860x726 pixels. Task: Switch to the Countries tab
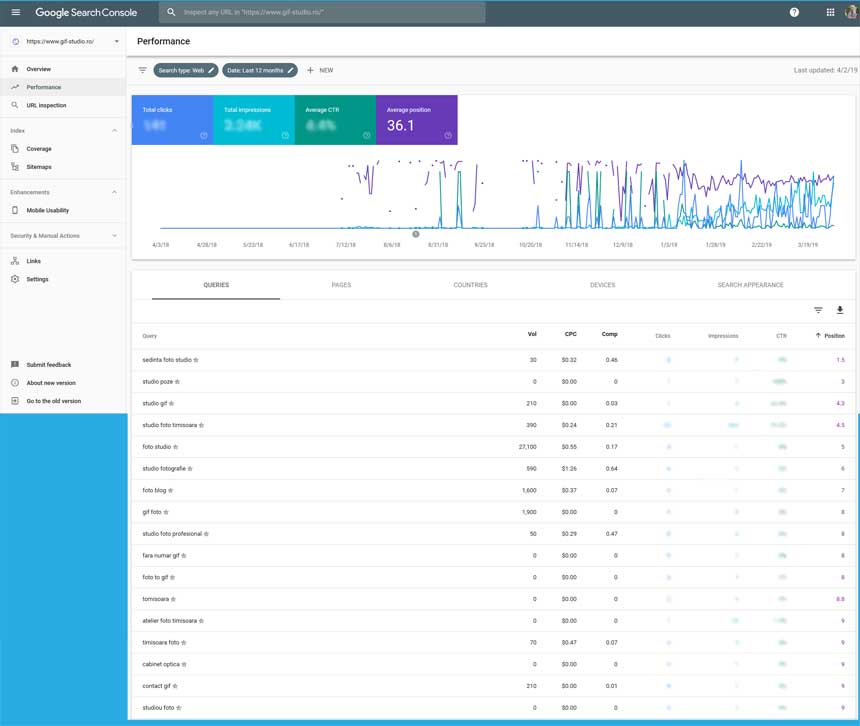[x=470, y=285]
